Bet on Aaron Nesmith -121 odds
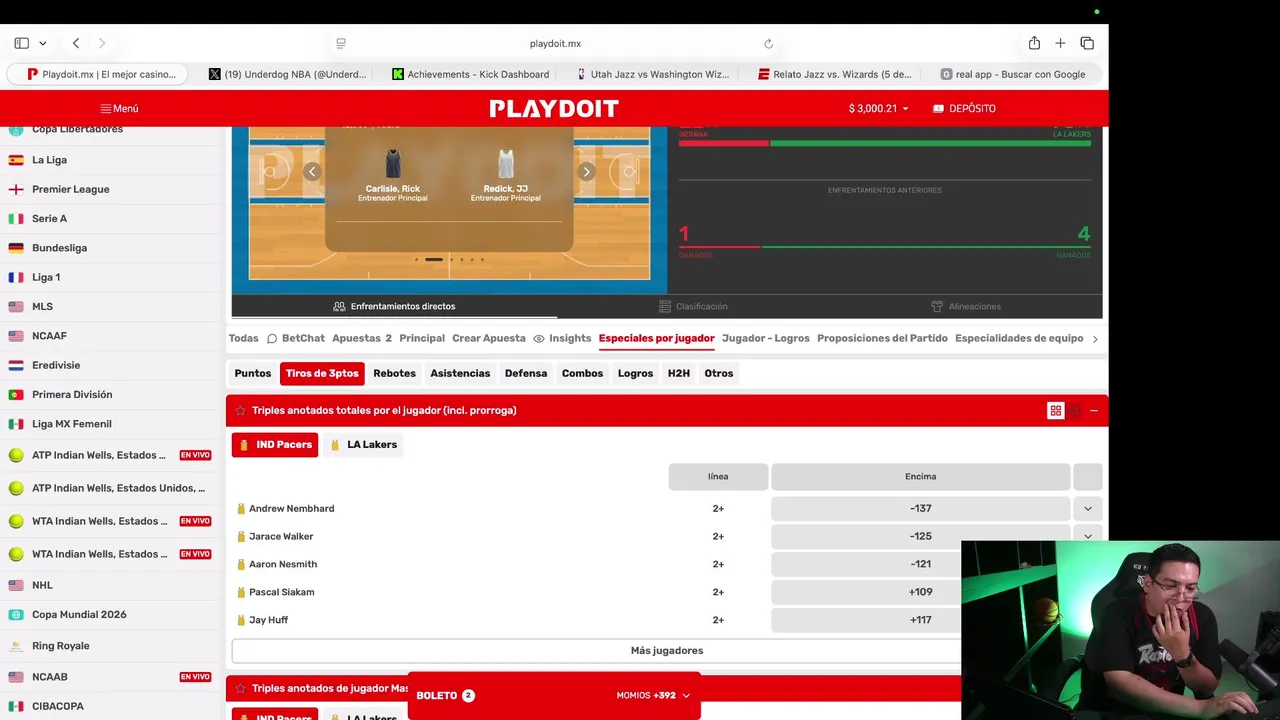 [x=920, y=564]
